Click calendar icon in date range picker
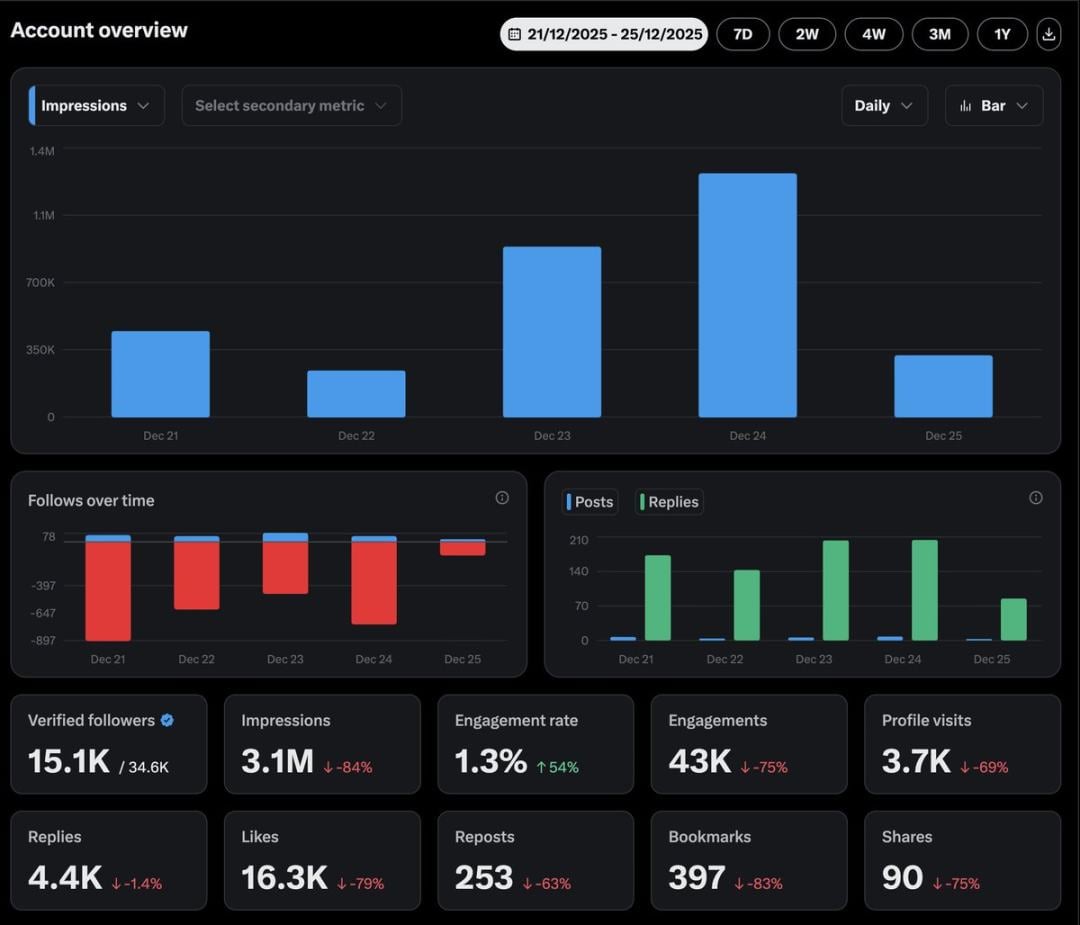This screenshot has width=1080, height=925. 514,34
